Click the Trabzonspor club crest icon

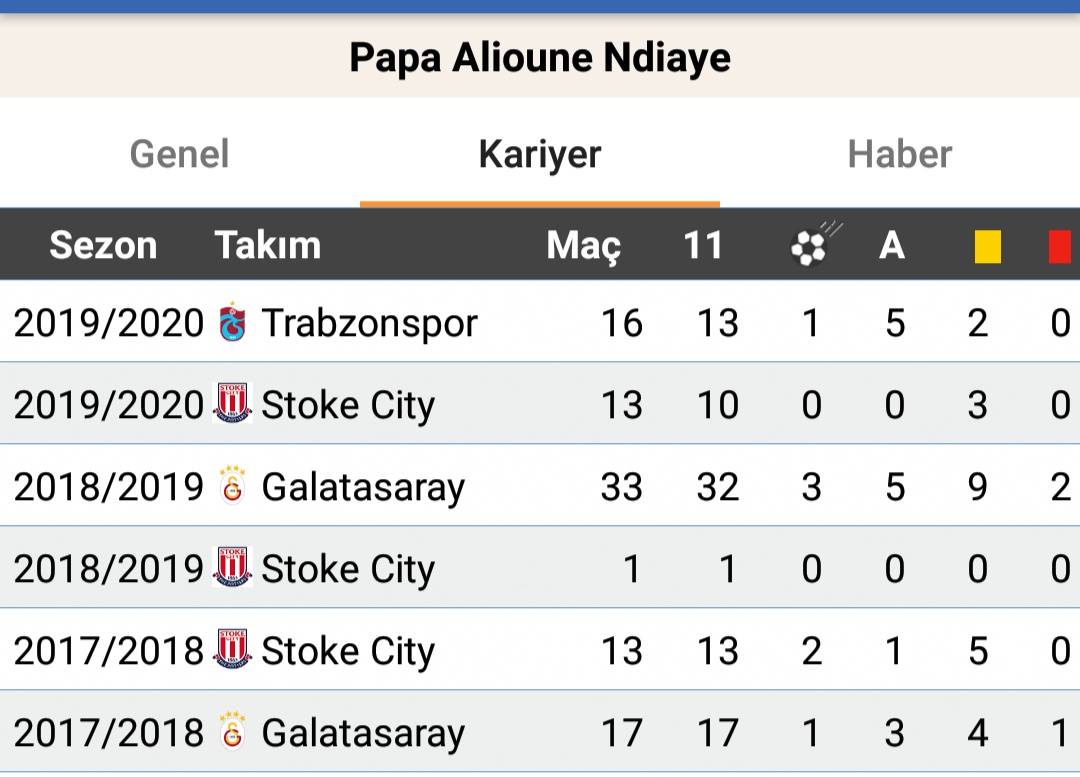pyautogui.click(x=233, y=322)
